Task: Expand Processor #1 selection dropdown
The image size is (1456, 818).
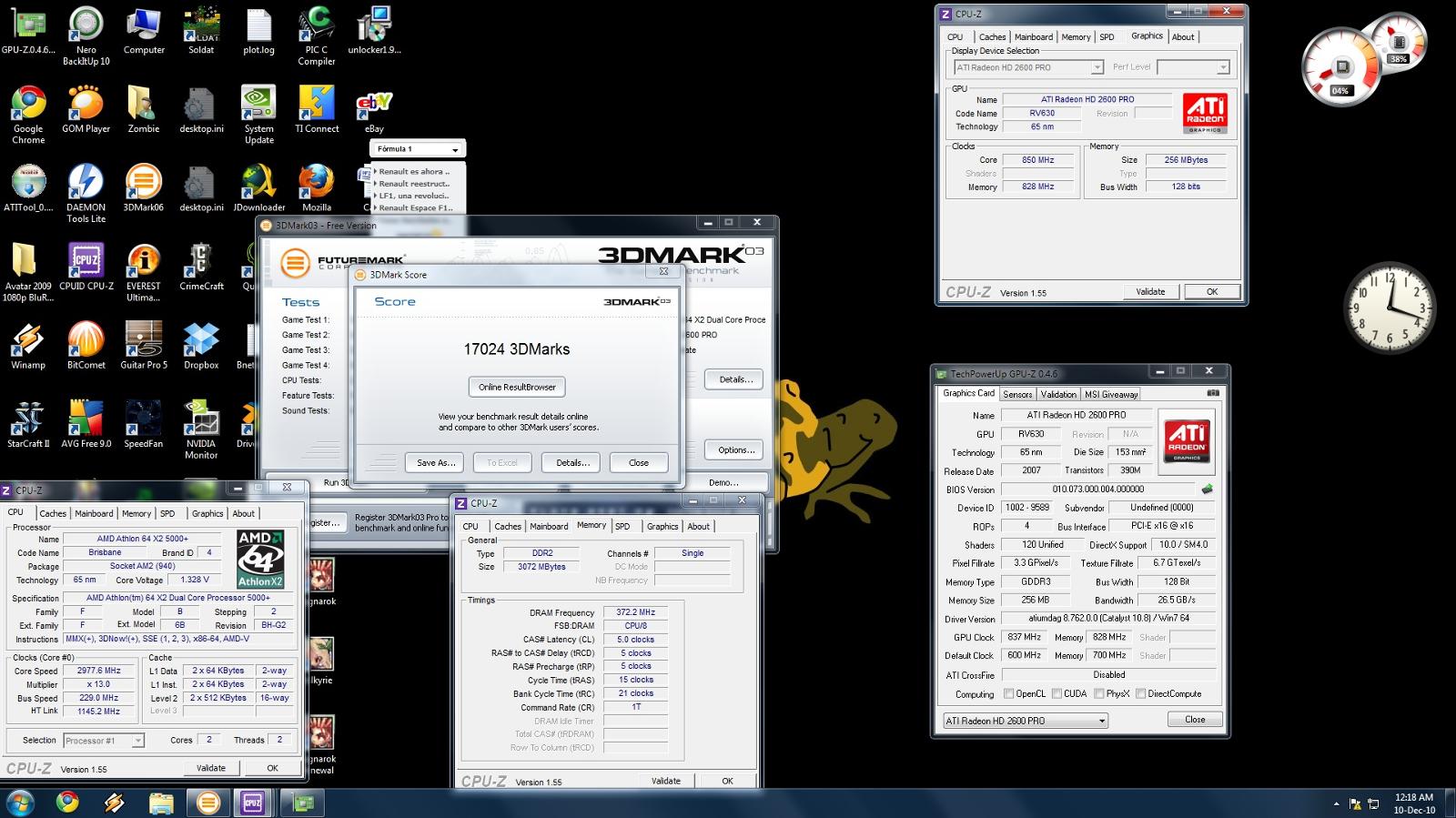Action: [137, 741]
